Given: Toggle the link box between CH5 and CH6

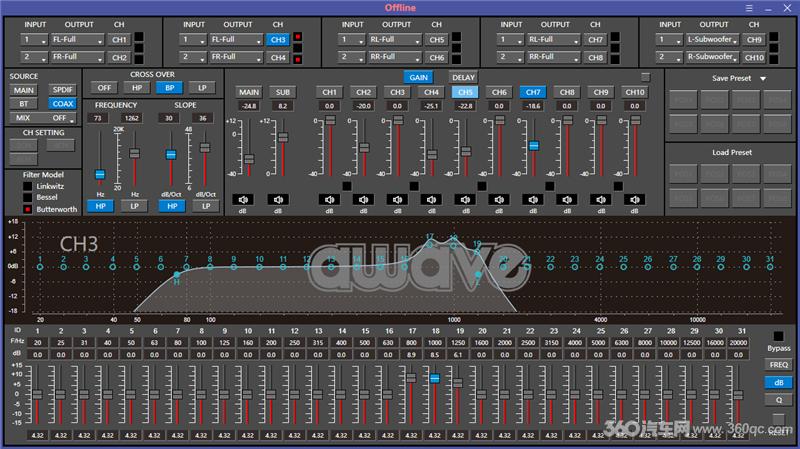Looking at the screenshot, I should 482,186.
